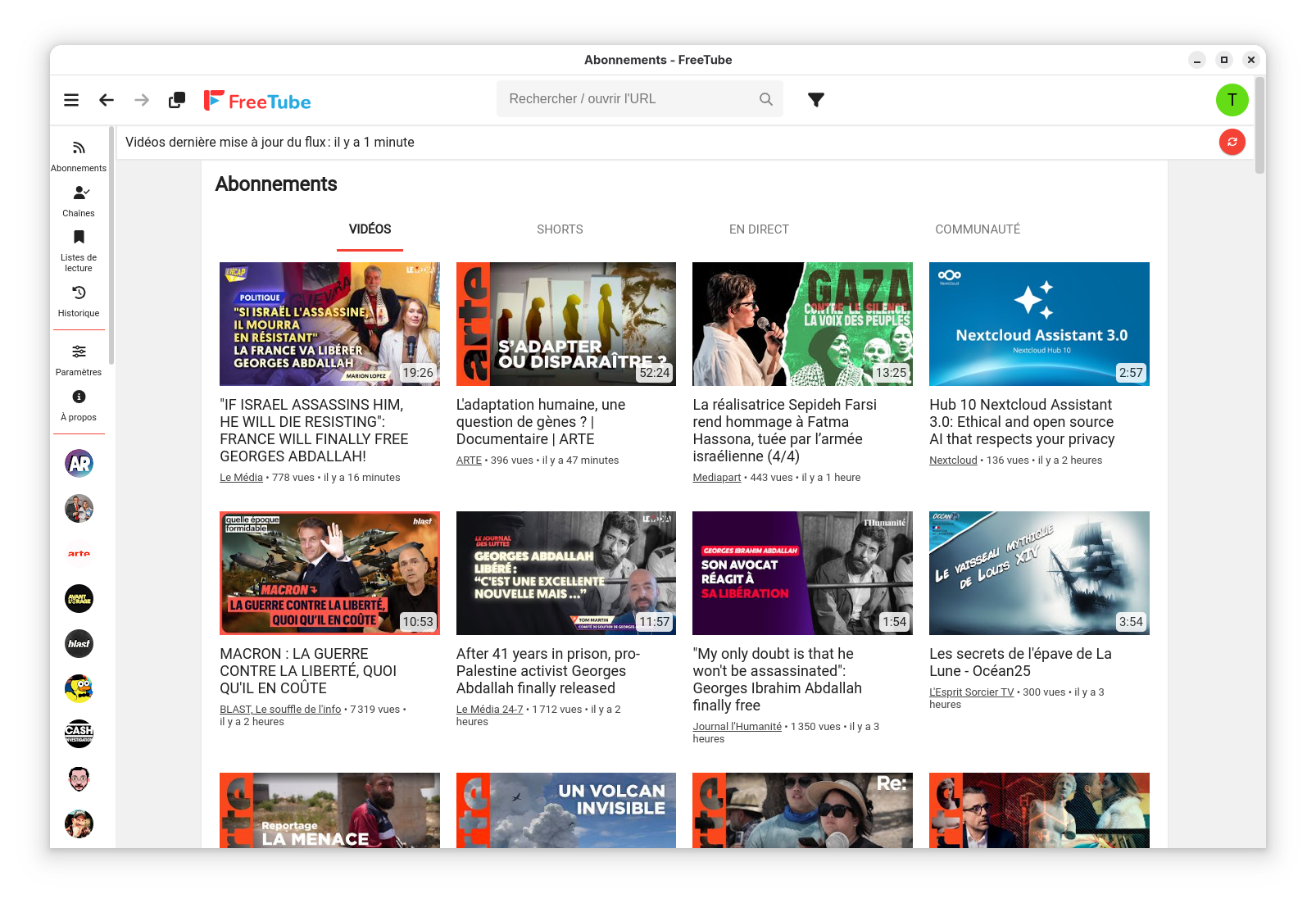The width and height of the screenshot is (1316, 903).
Task: Open title "La réalisatrice Sepideh Farsi rend hommage"
Action: pos(784,430)
